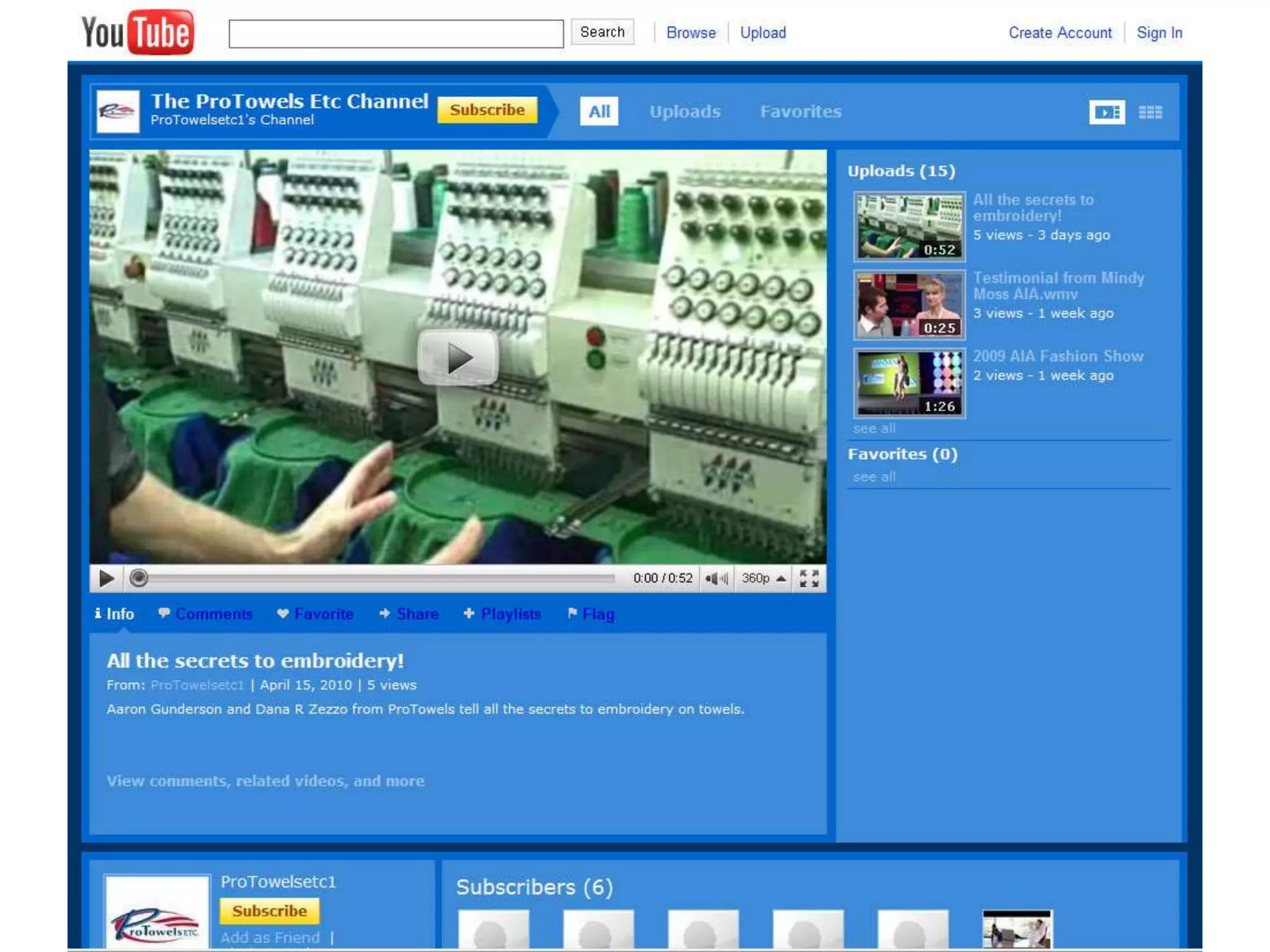Screen dimensions: 1270x952
Task: Click the yellow Subscribe button in header
Action: coord(487,110)
